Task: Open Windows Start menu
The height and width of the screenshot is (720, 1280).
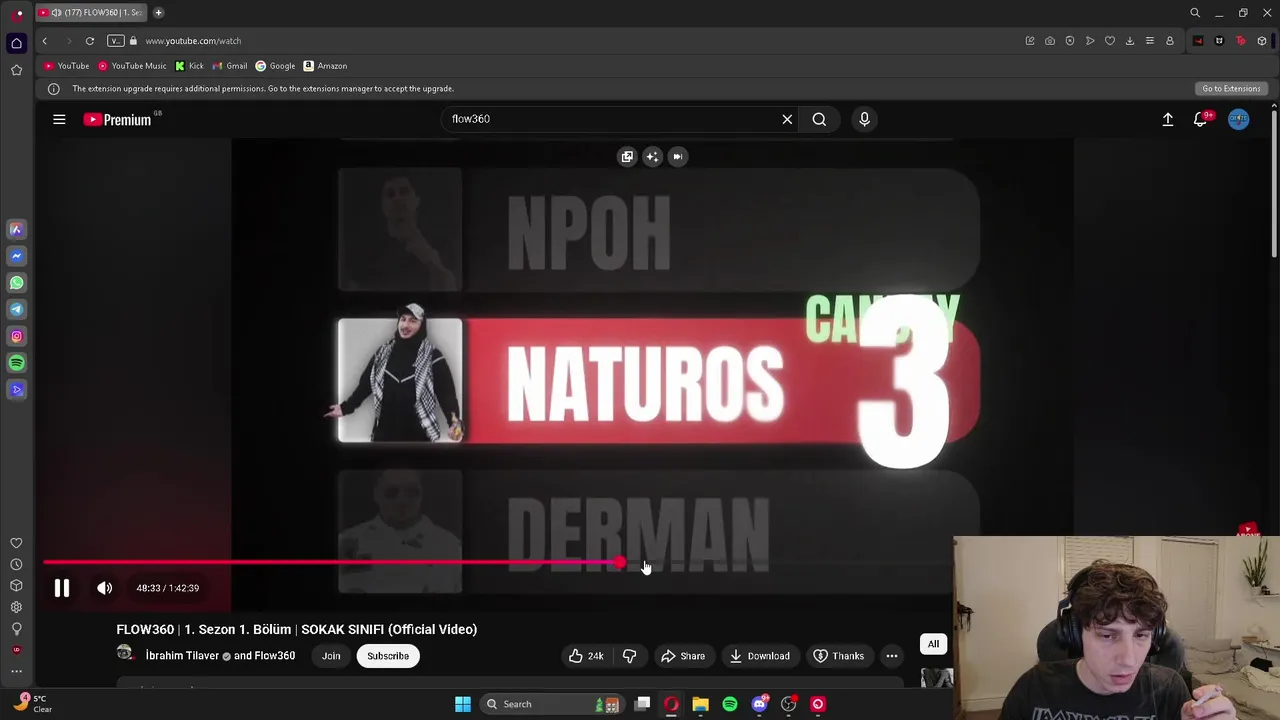Action: pyautogui.click(x=462, y=704)
